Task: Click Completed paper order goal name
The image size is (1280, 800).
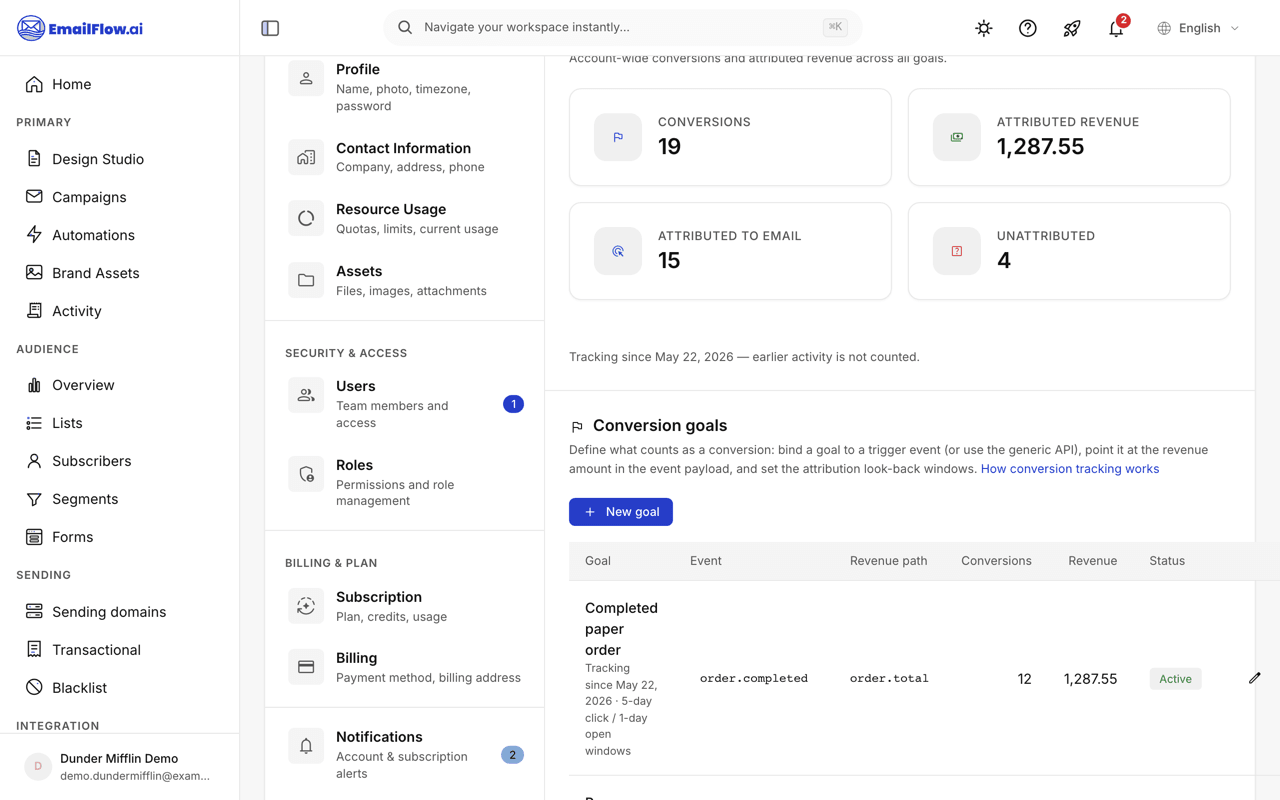Action: tap(621, 629)
